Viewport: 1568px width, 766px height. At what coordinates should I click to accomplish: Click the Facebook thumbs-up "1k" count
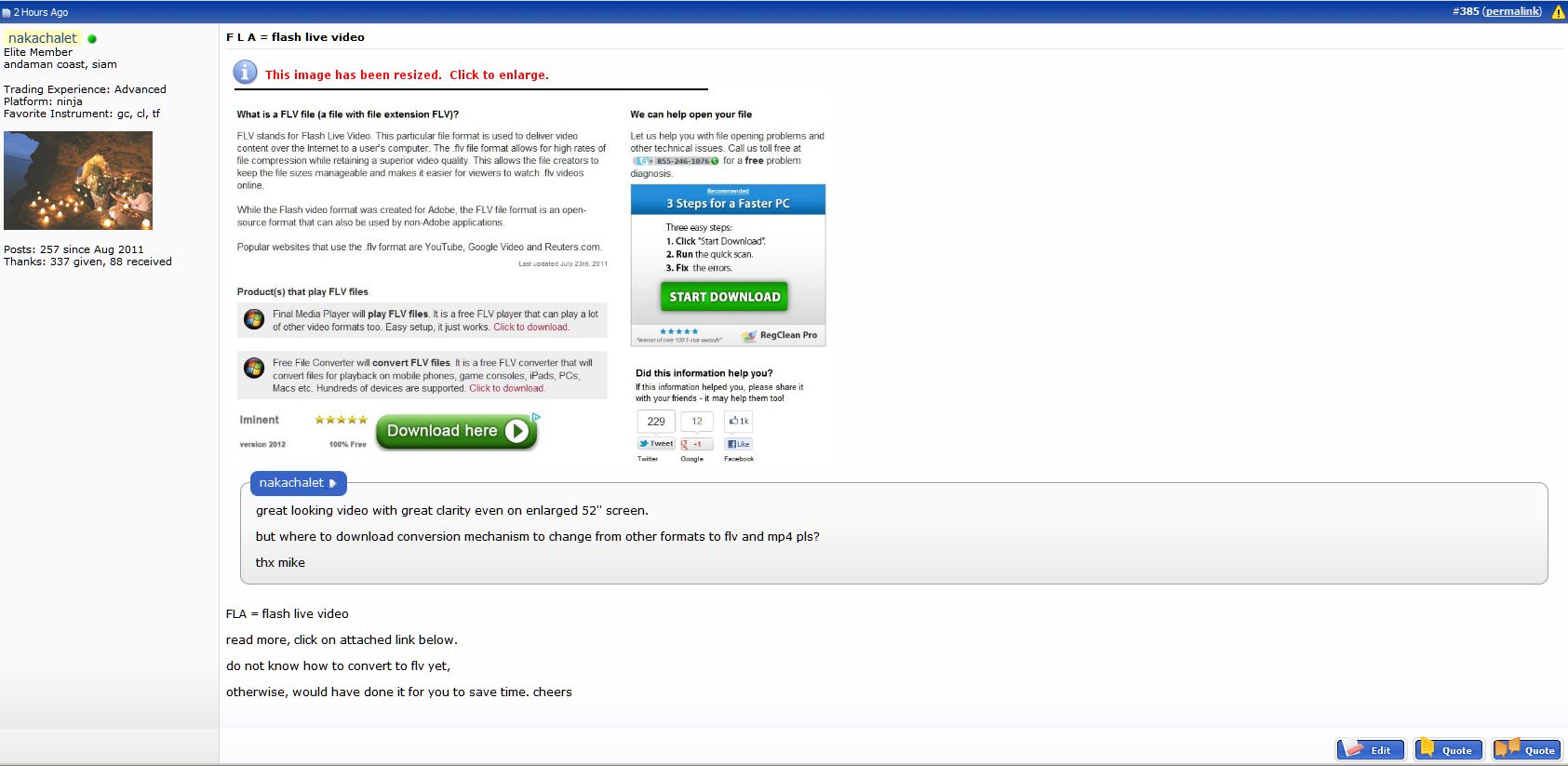point(739,421)
